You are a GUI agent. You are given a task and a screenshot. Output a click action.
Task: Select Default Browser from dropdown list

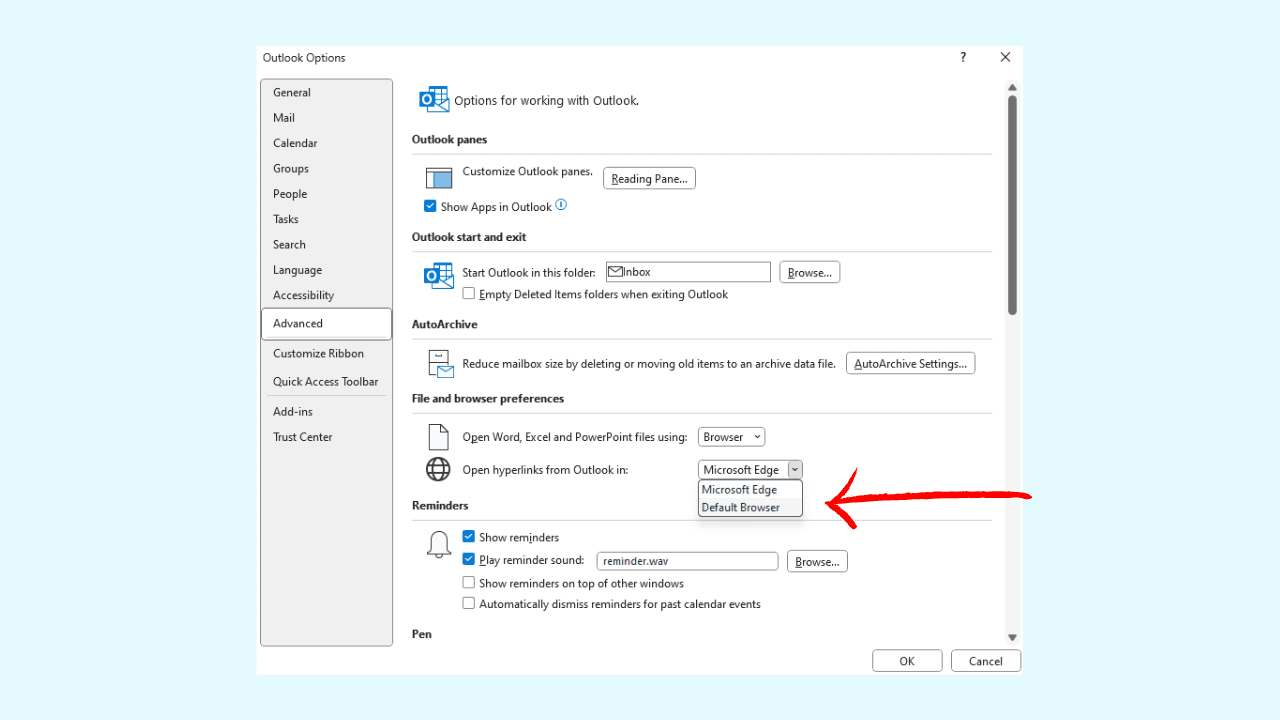pyautogui.click(x=741, y=507)
